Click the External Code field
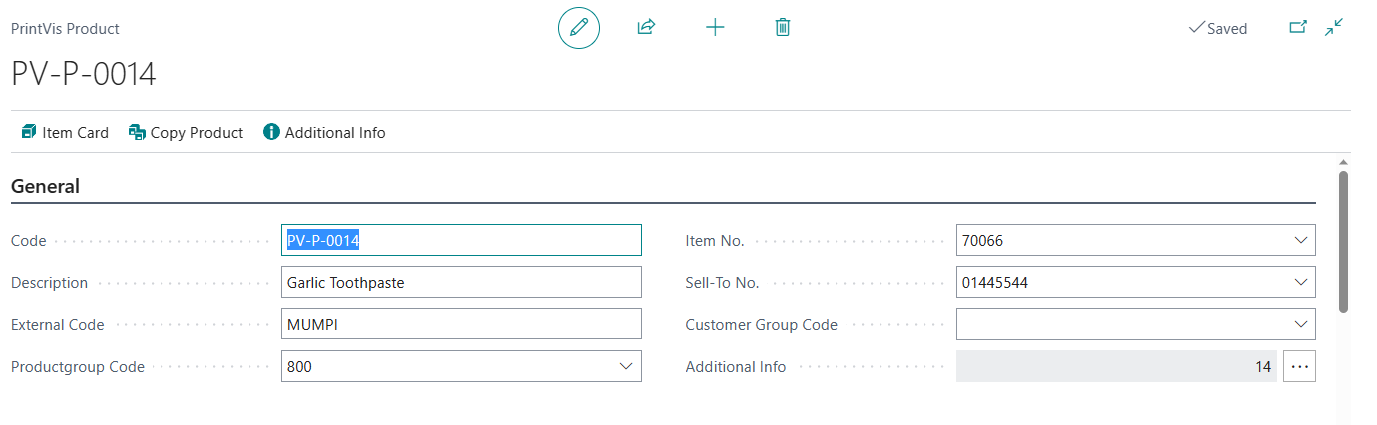 click(460, 325)
